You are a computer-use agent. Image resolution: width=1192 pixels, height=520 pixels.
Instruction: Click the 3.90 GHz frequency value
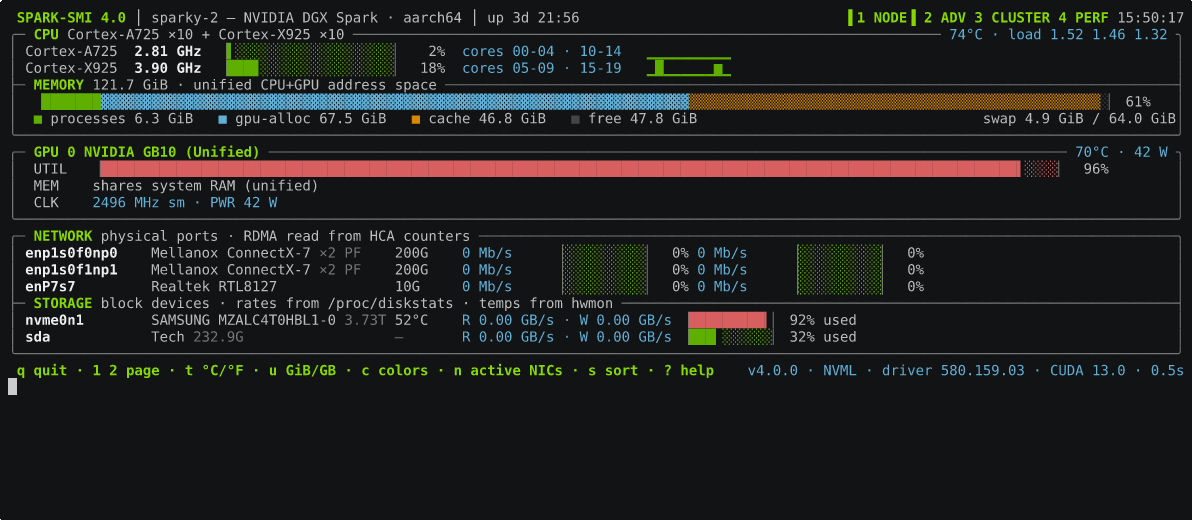[168, 68]
